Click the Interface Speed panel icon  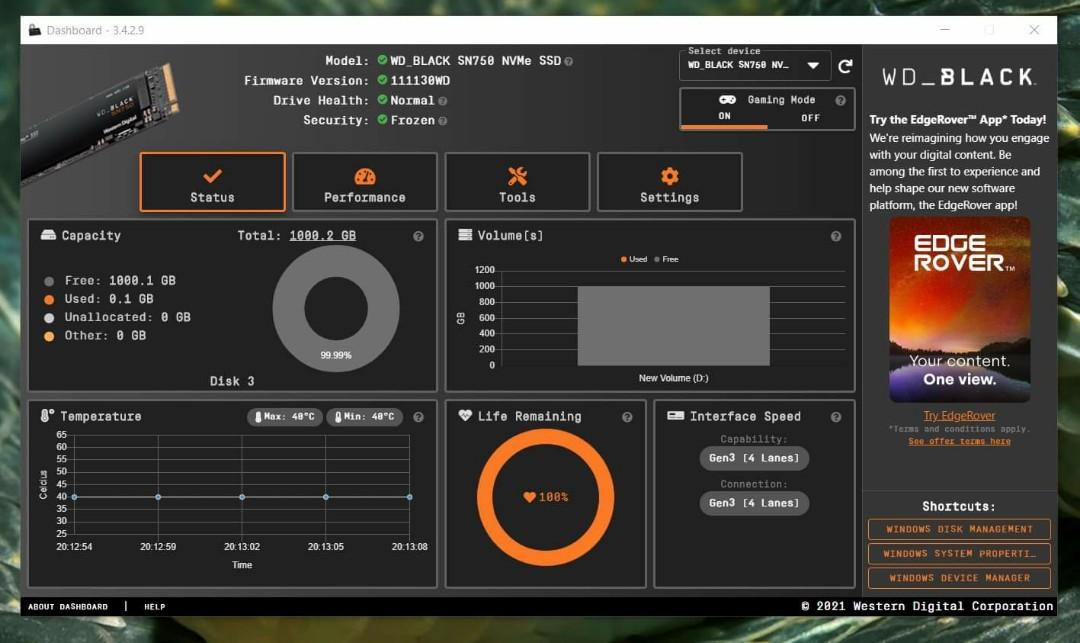tap(676, 416)
